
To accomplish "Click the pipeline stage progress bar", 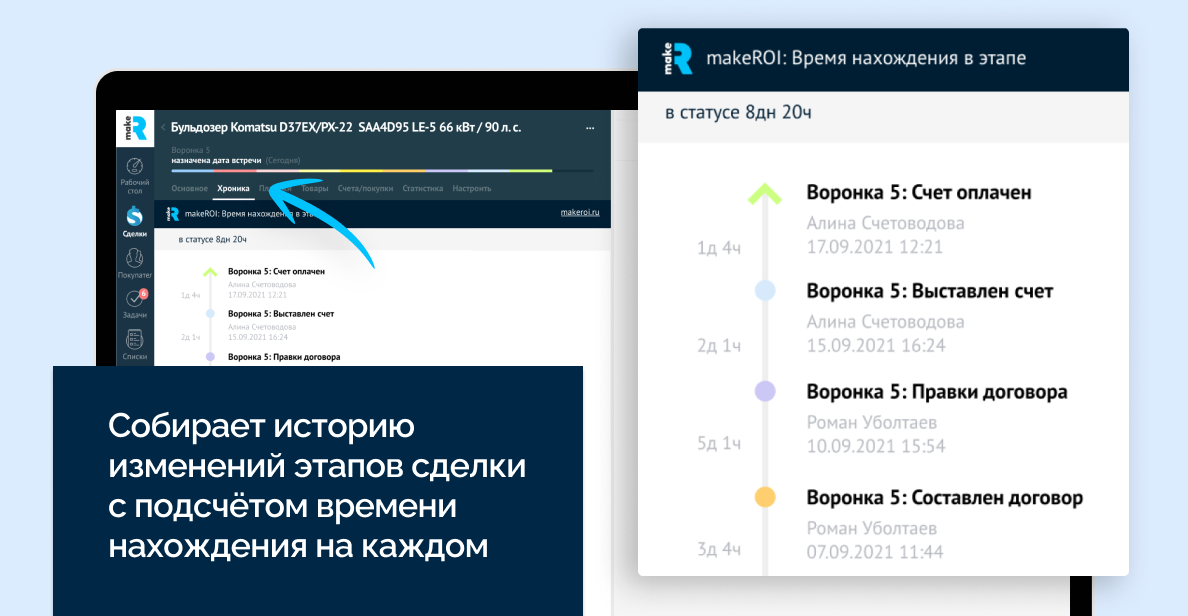I will tap(383, 170).
